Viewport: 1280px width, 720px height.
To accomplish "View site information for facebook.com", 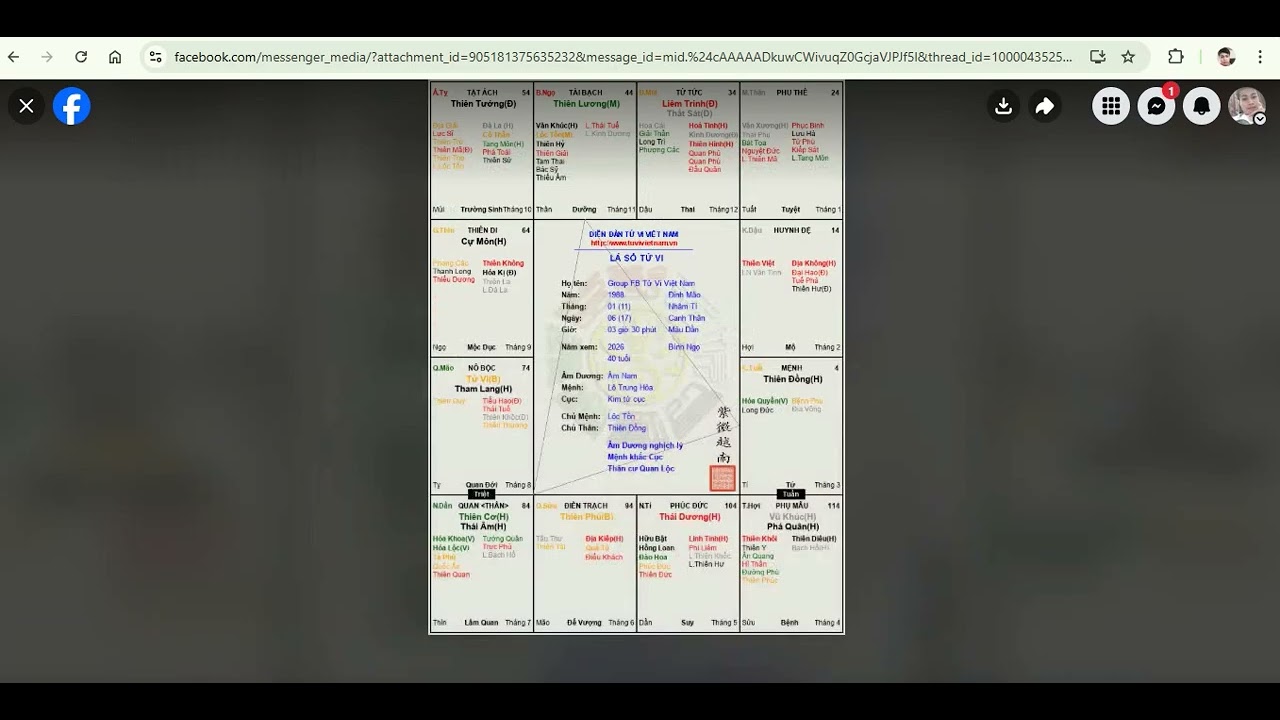I will click(155, 57).
